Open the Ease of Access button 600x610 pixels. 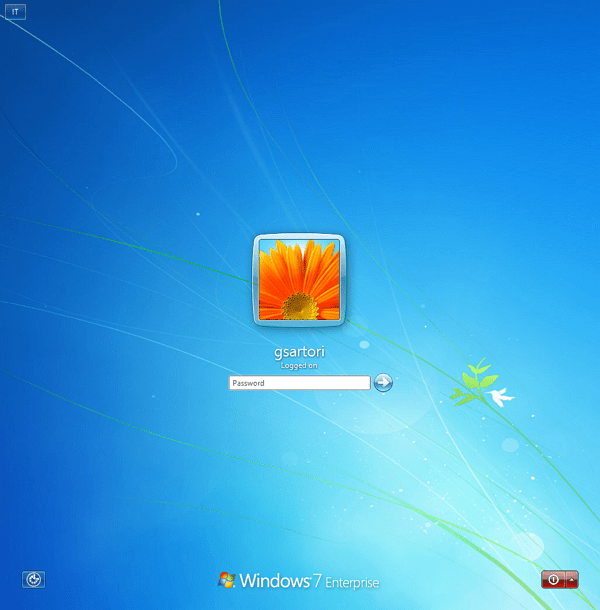pos(33,580)
